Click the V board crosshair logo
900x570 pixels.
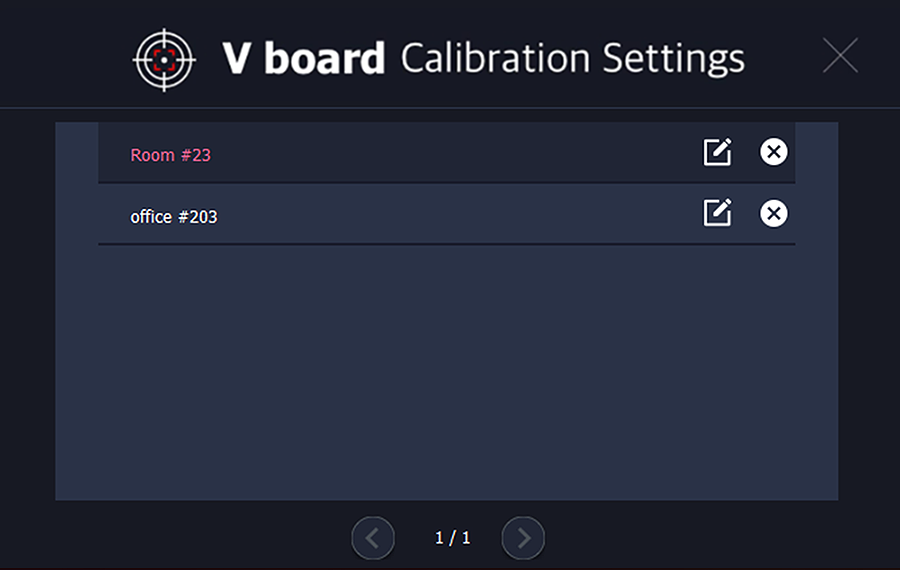pos(165,59)
